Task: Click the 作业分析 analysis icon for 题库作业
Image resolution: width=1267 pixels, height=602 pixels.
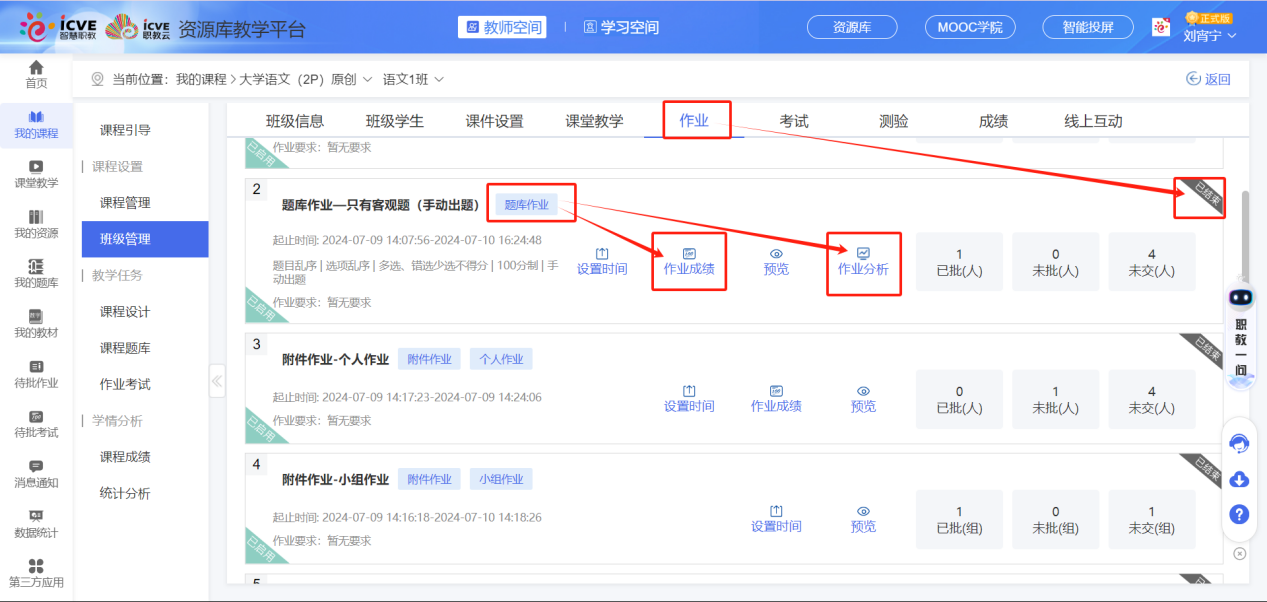Action: point(863,261)
